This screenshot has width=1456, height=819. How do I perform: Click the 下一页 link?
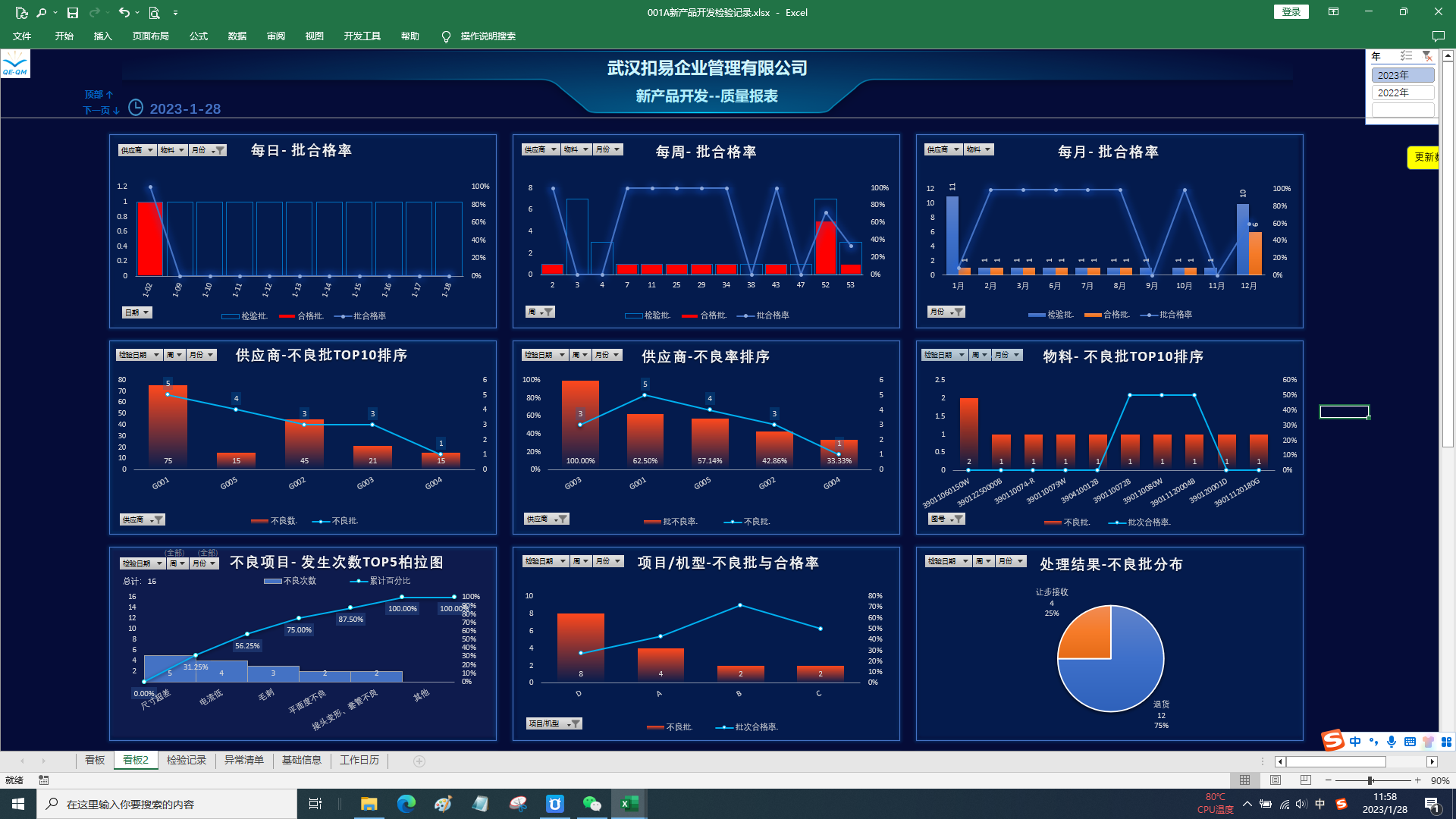tap(101, 111)
